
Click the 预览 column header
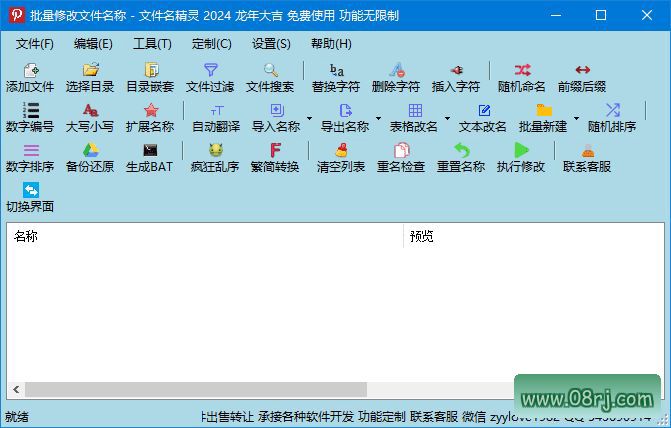(534, 236)
